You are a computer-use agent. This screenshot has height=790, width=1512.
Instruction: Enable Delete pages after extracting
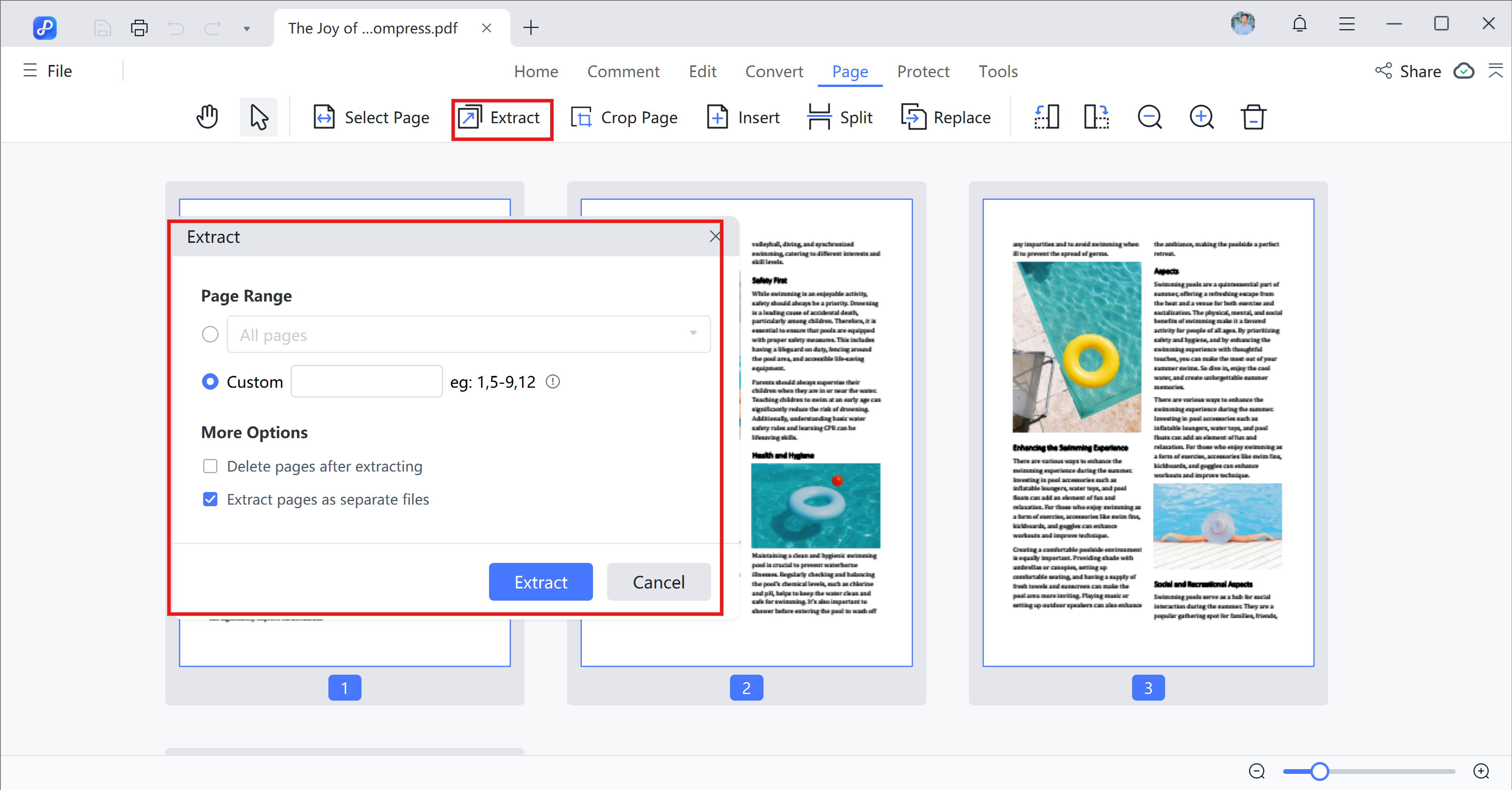(209, 466)
